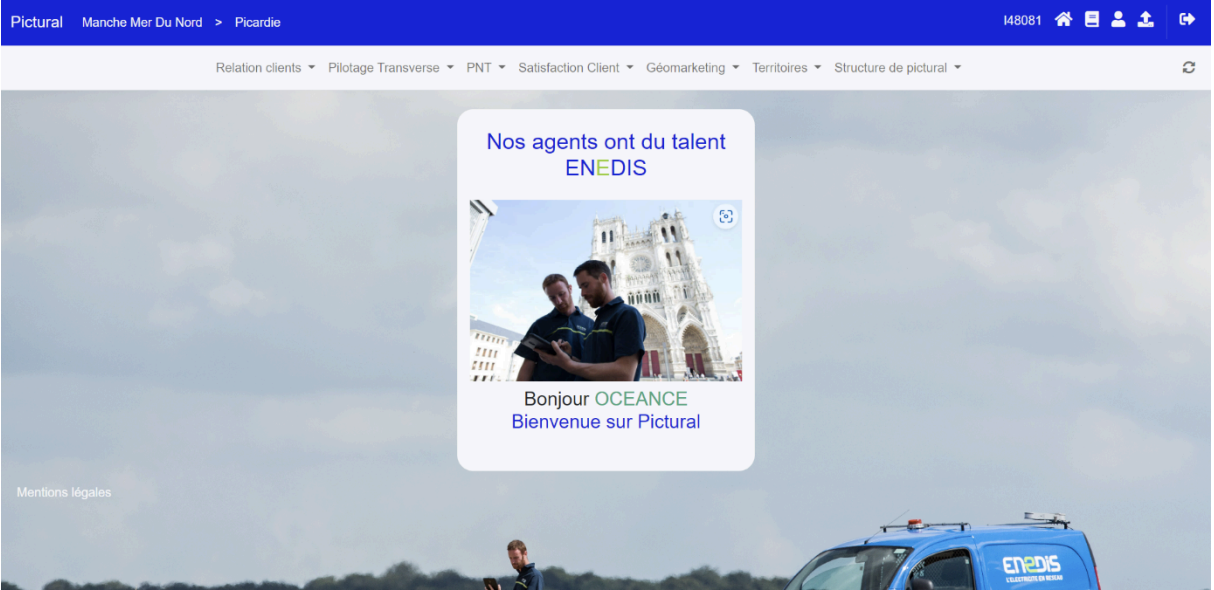Go to the home page icon

[1063, 19]
